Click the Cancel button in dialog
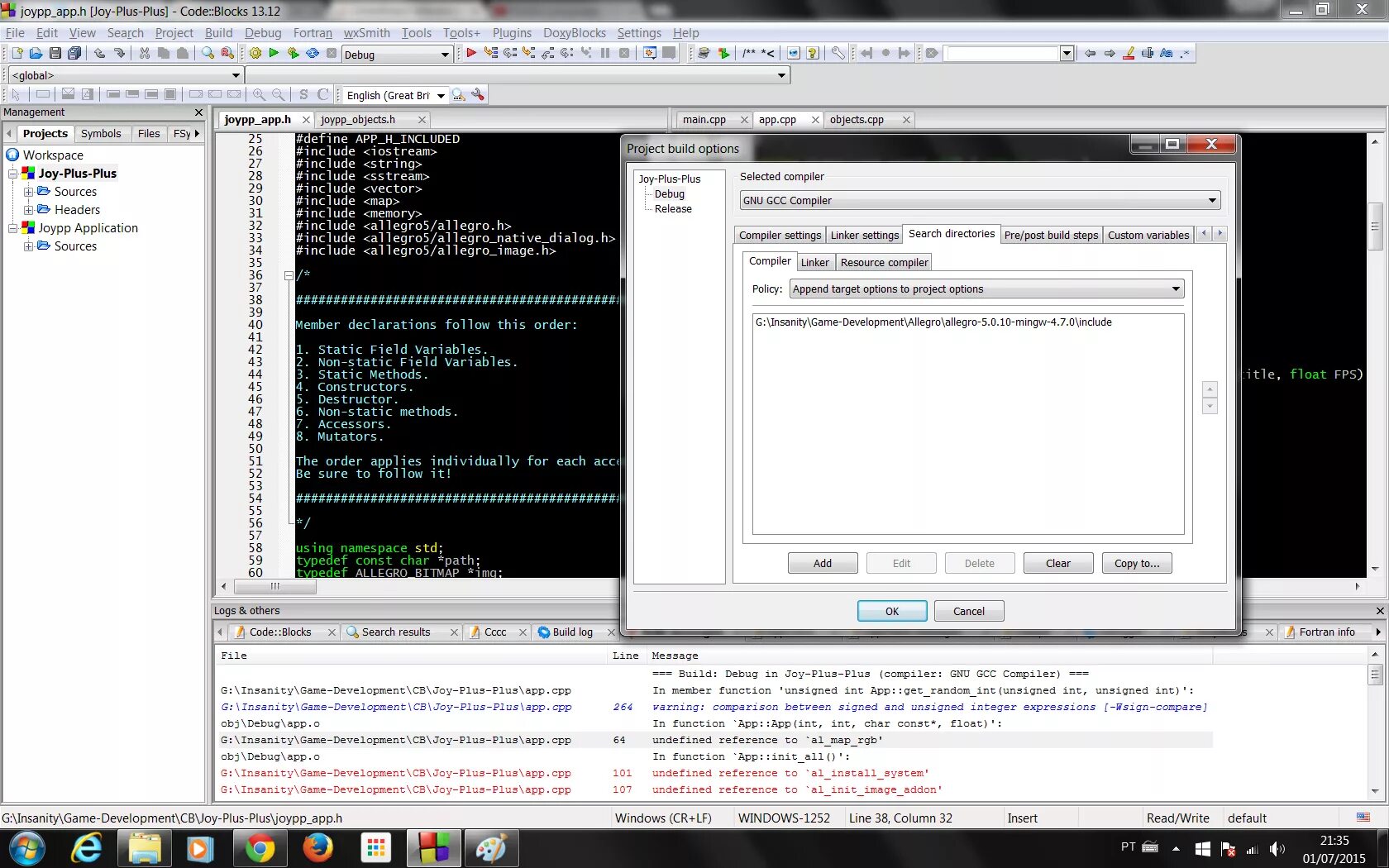The height and width of the screenshot is (868, 1389). pos(969,612)
